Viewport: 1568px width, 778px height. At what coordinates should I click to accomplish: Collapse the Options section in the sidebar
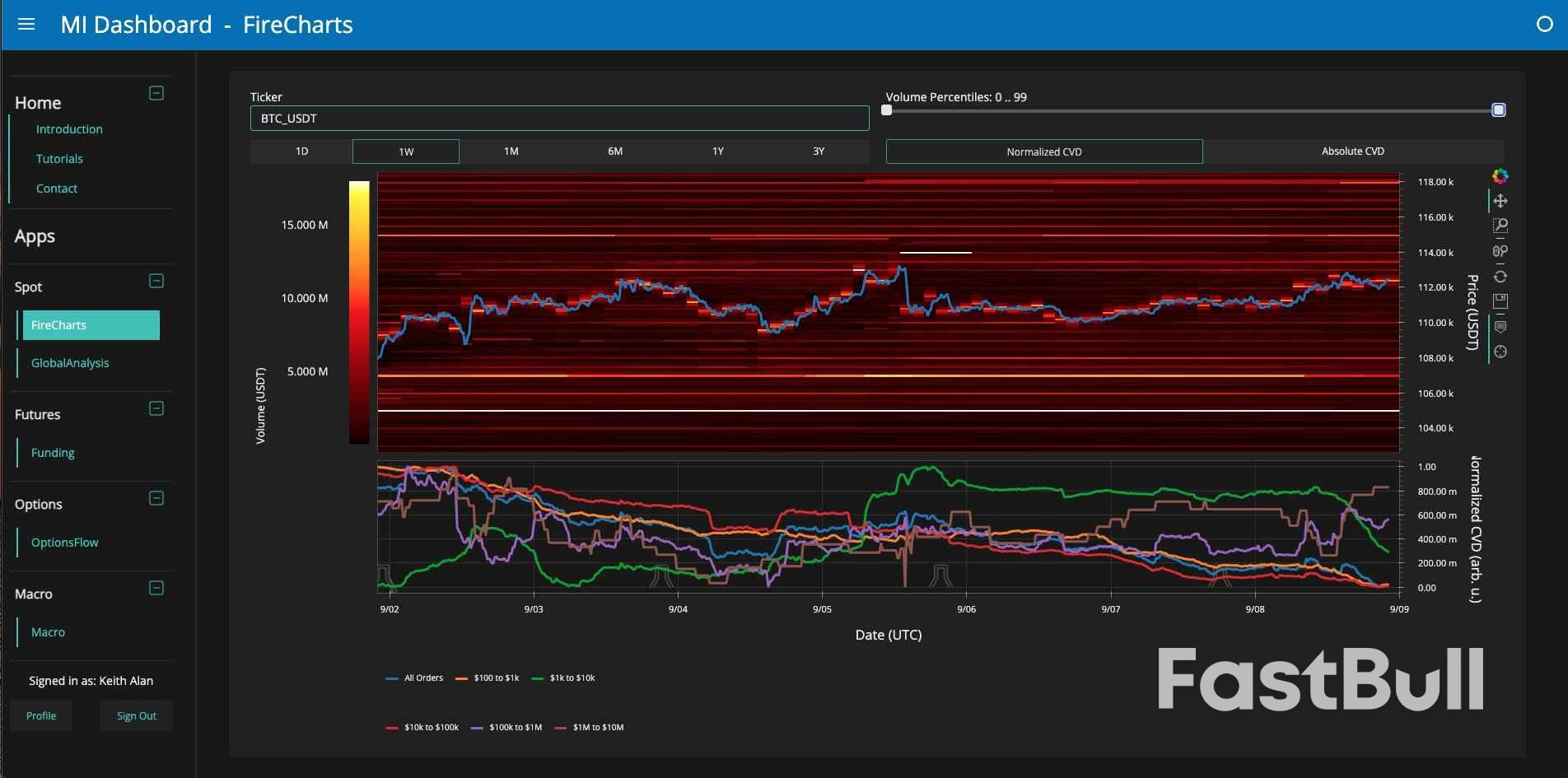(x=156, y=499)
